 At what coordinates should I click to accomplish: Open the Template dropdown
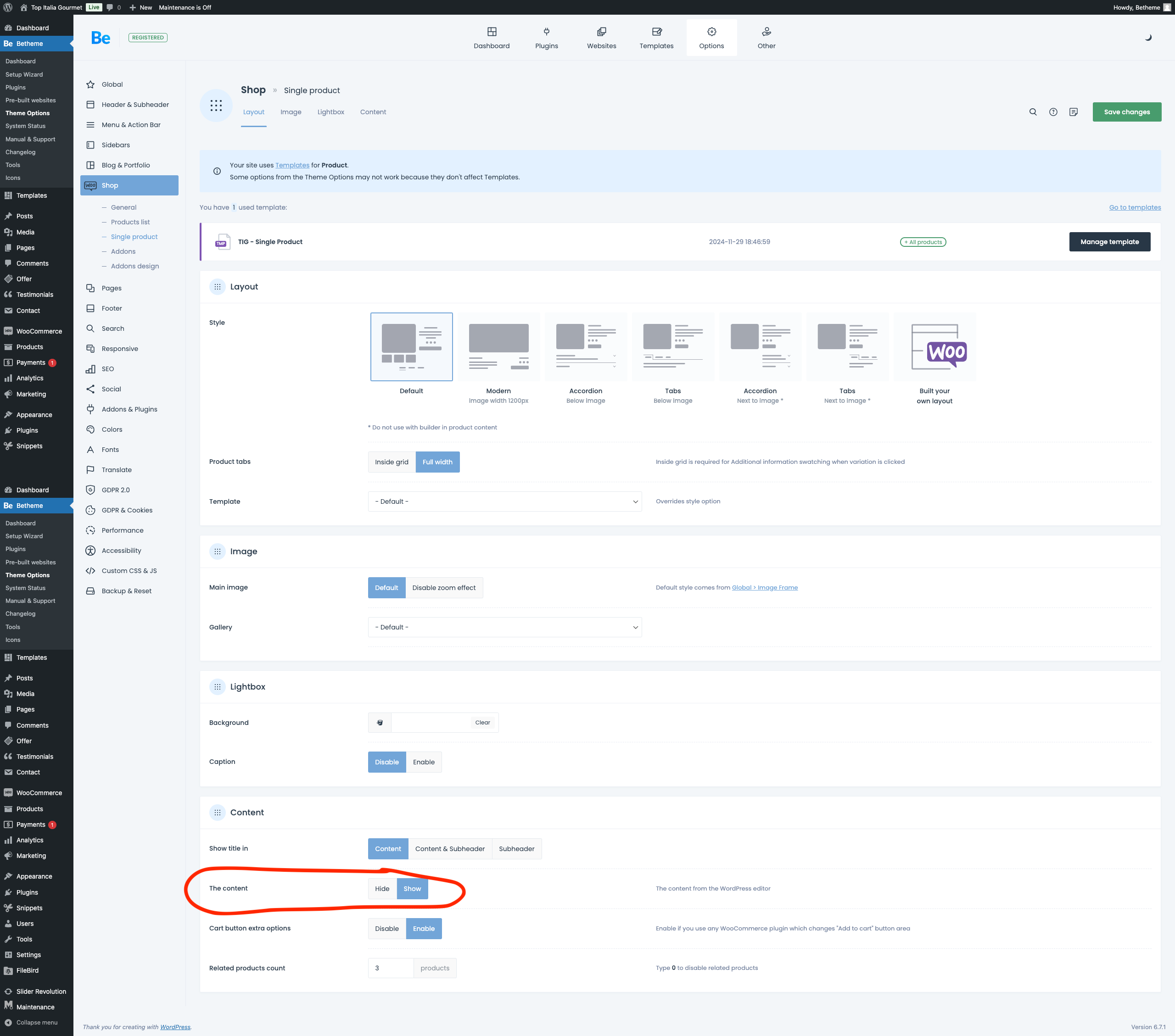(x=505, y=501)
